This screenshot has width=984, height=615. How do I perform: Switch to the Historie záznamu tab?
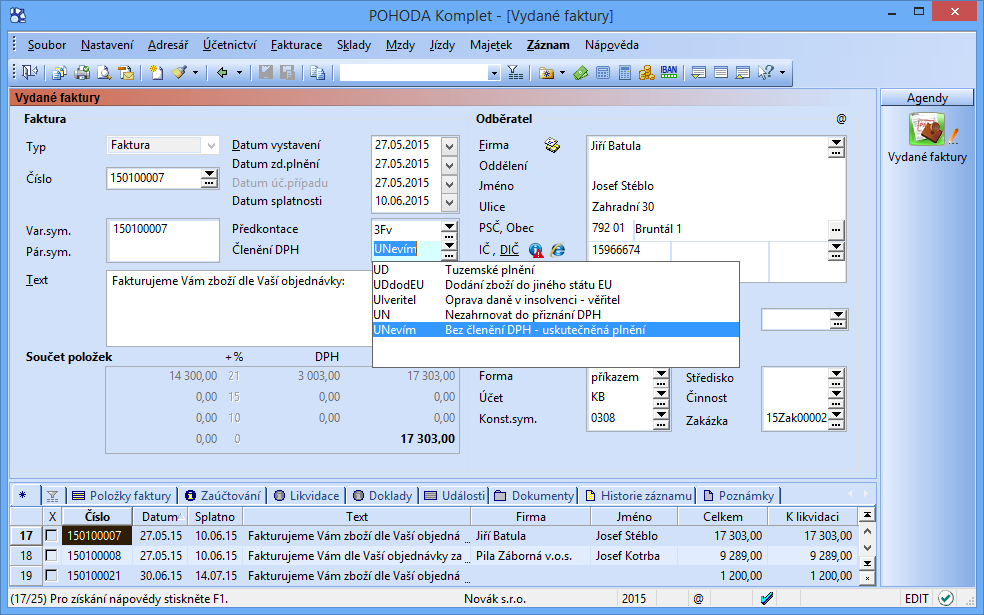point(638,496)
